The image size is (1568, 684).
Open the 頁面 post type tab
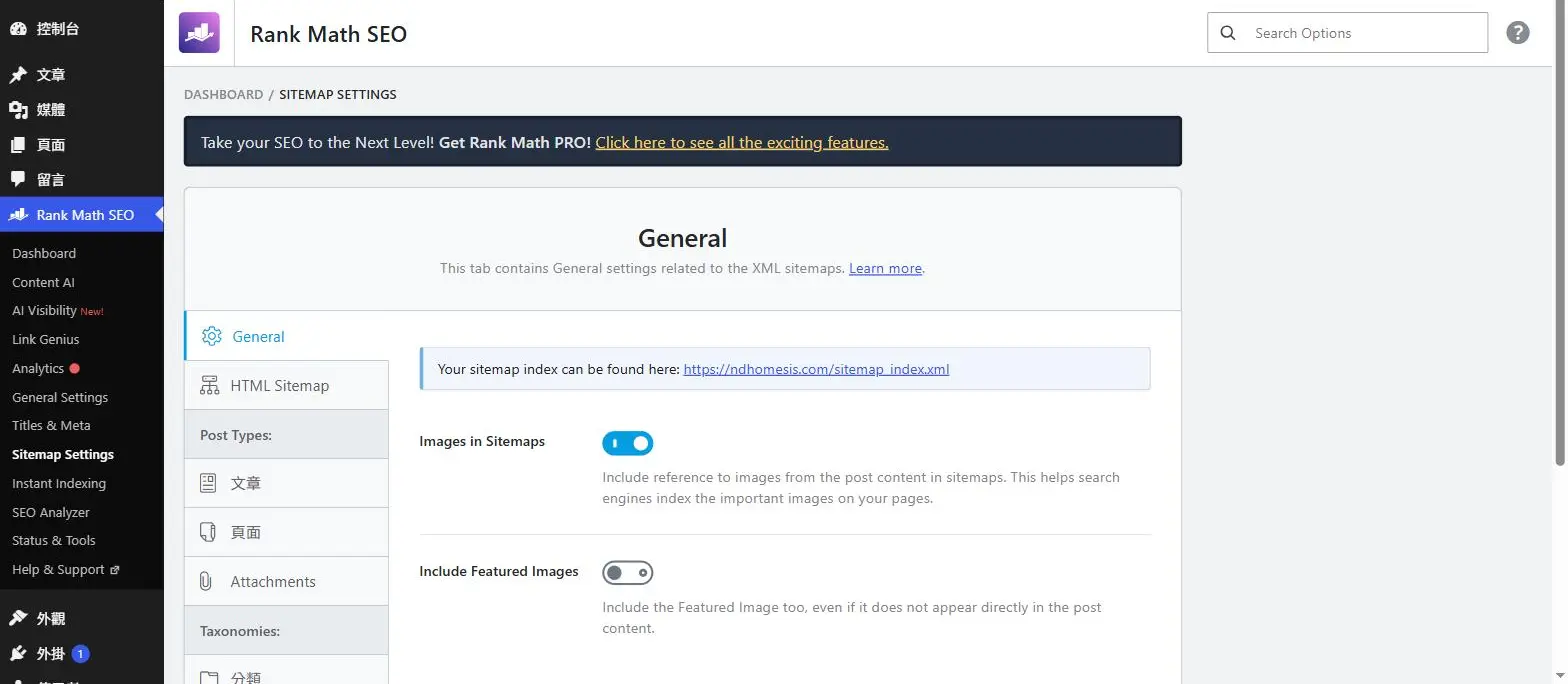287,532
